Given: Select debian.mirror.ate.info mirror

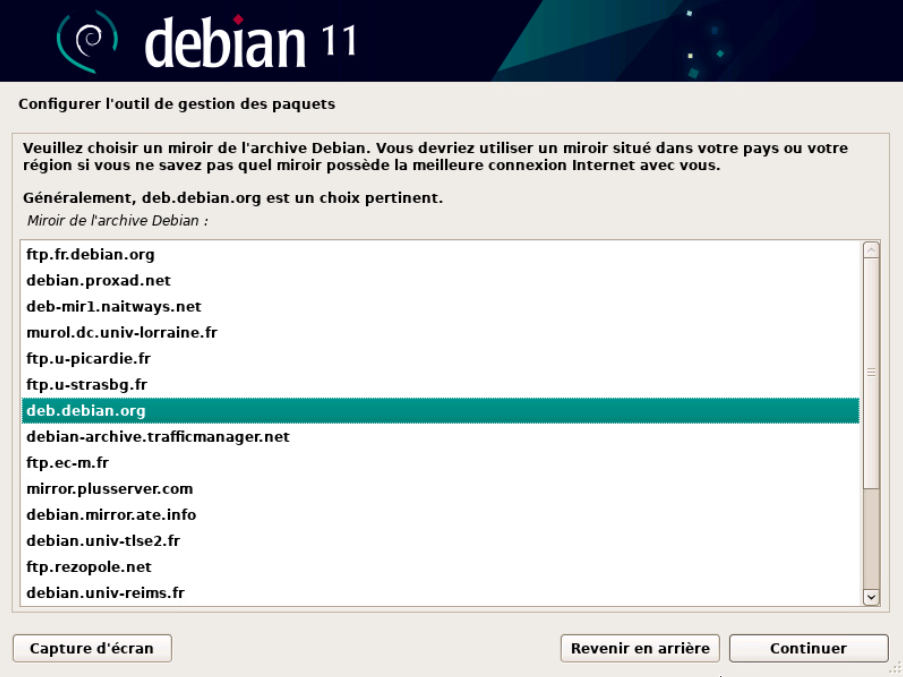Looking at the screenshot, I should click(x=111, y=515).
